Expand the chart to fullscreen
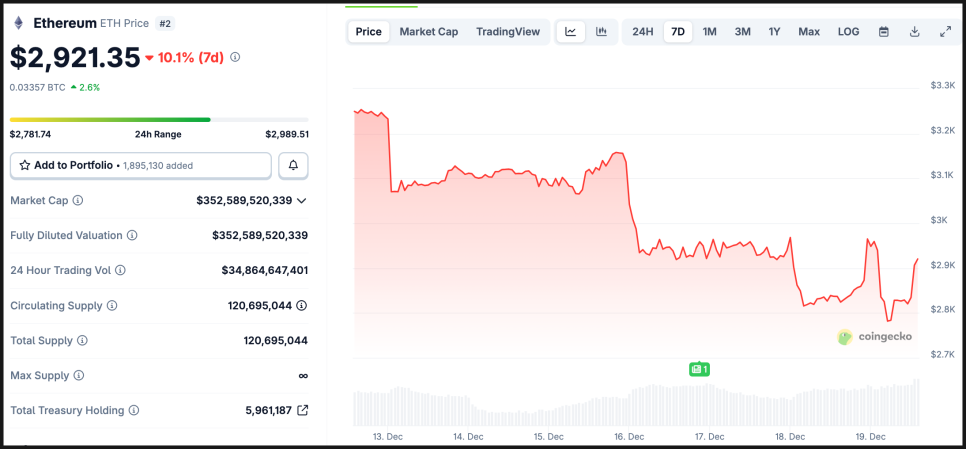This screenshot has height=449, width=966. (945, 32)
